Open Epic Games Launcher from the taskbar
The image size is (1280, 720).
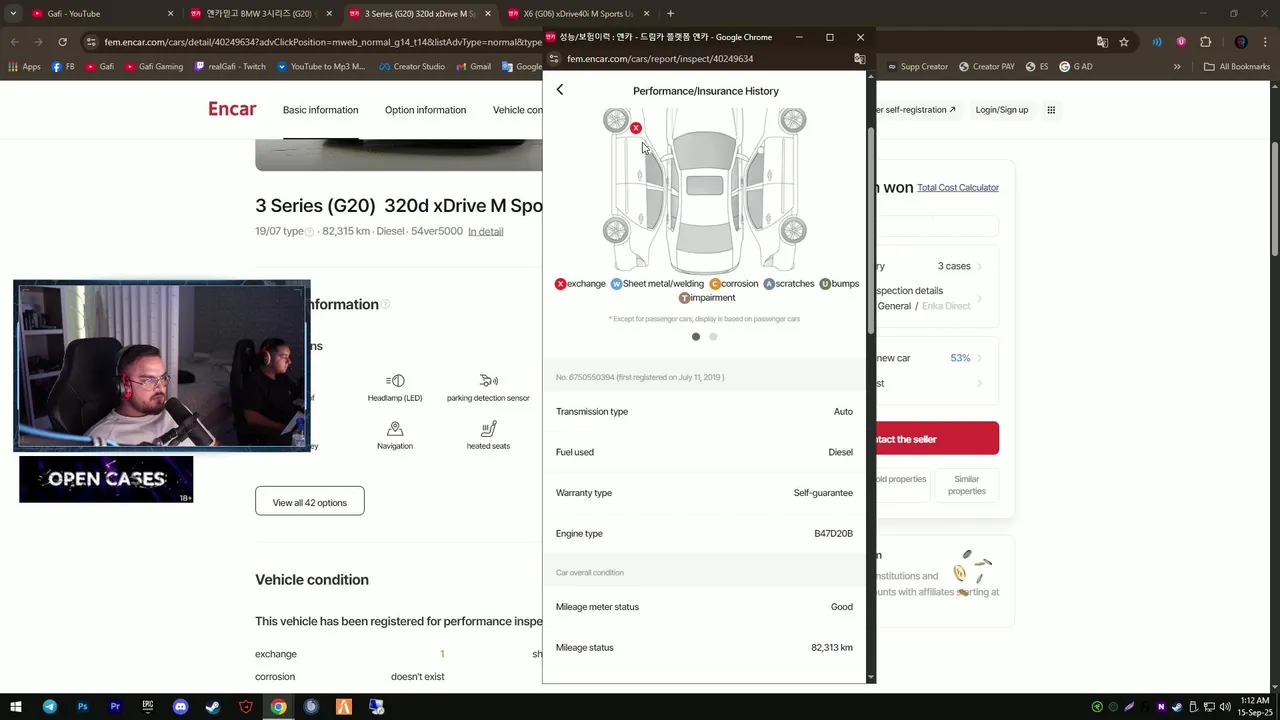click(148, 707)
